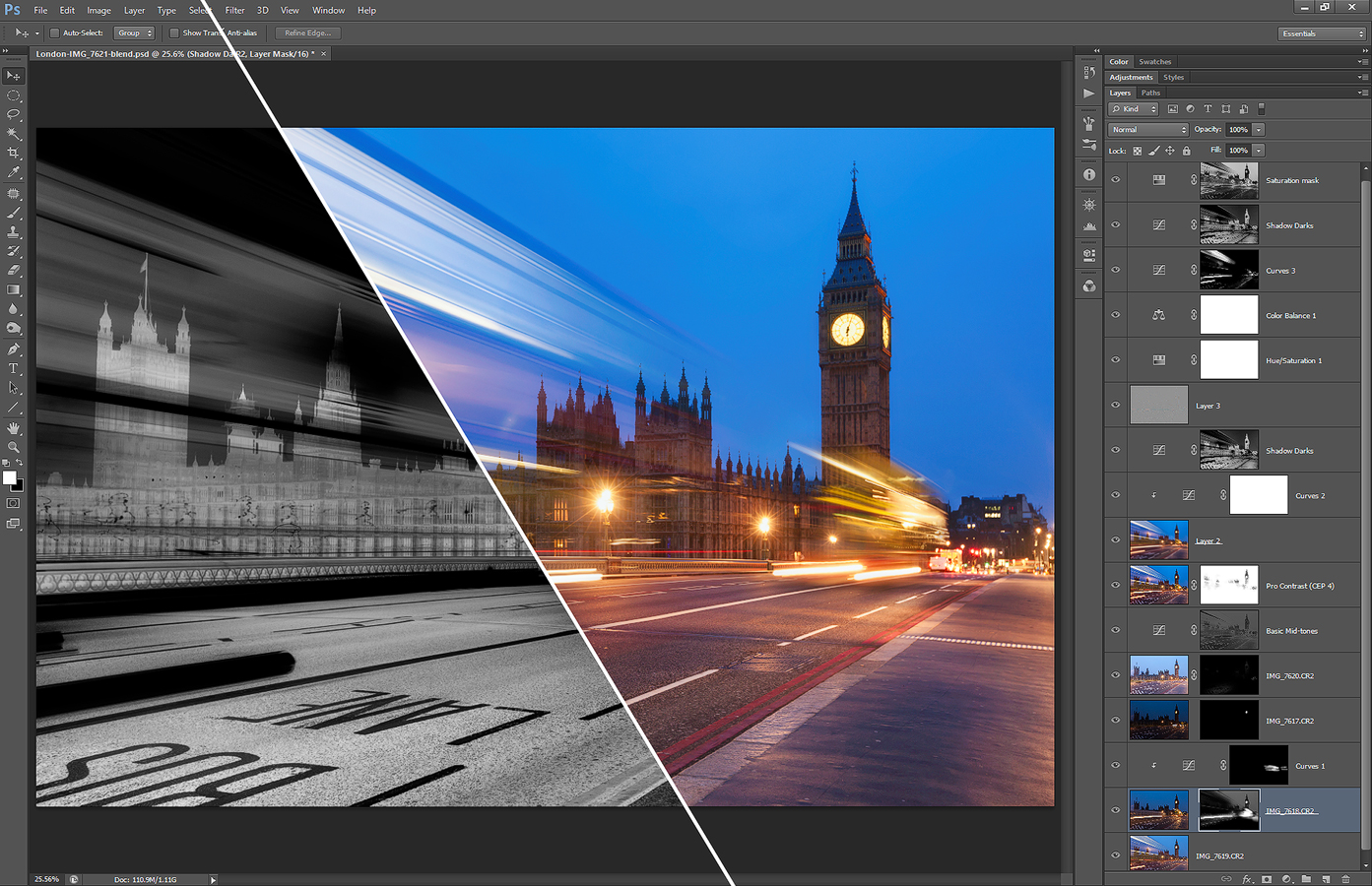Open the layer filter Kind dropdown

click(1134, 109)
